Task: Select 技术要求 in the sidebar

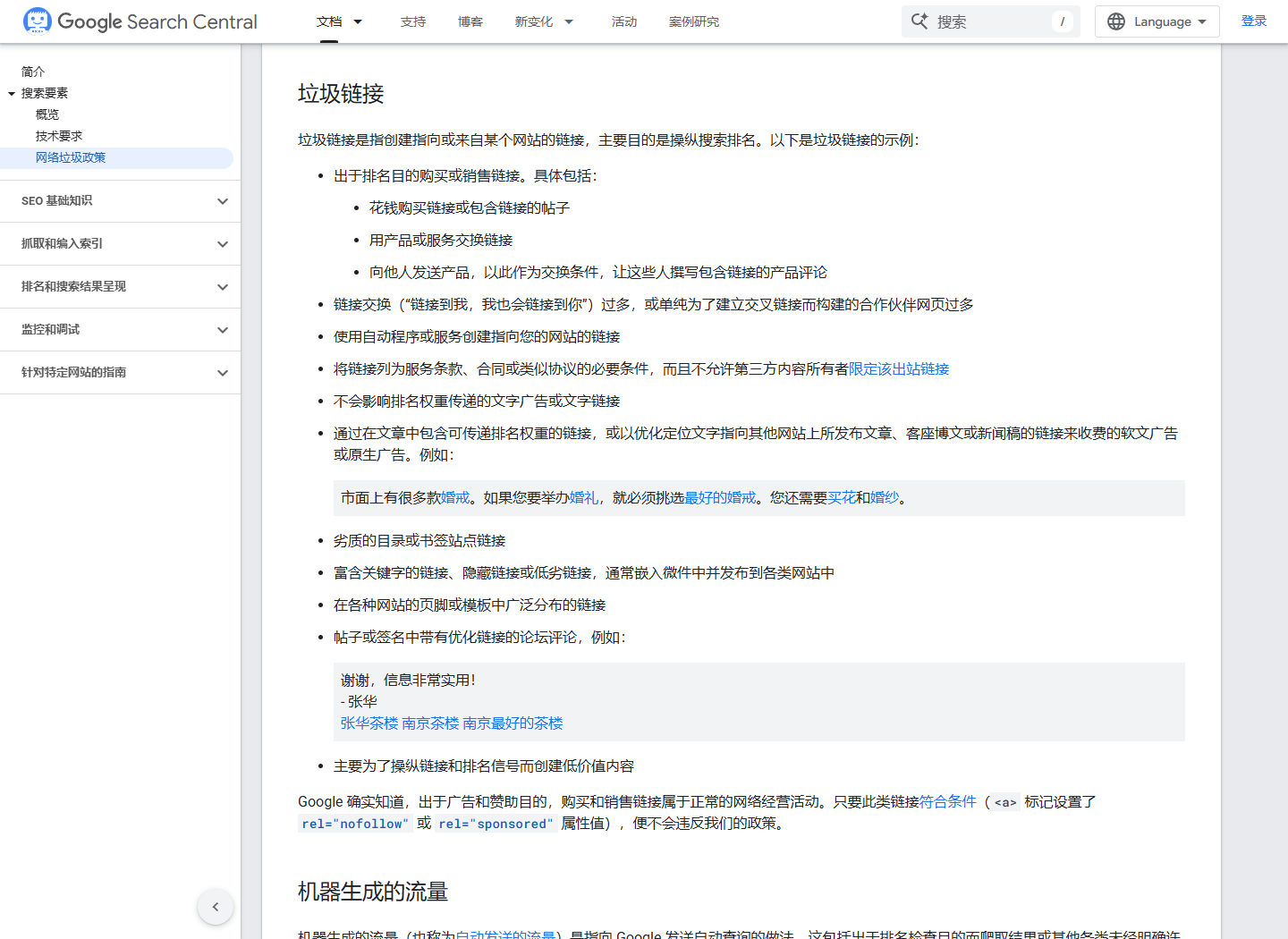Action: coord(59,136)
